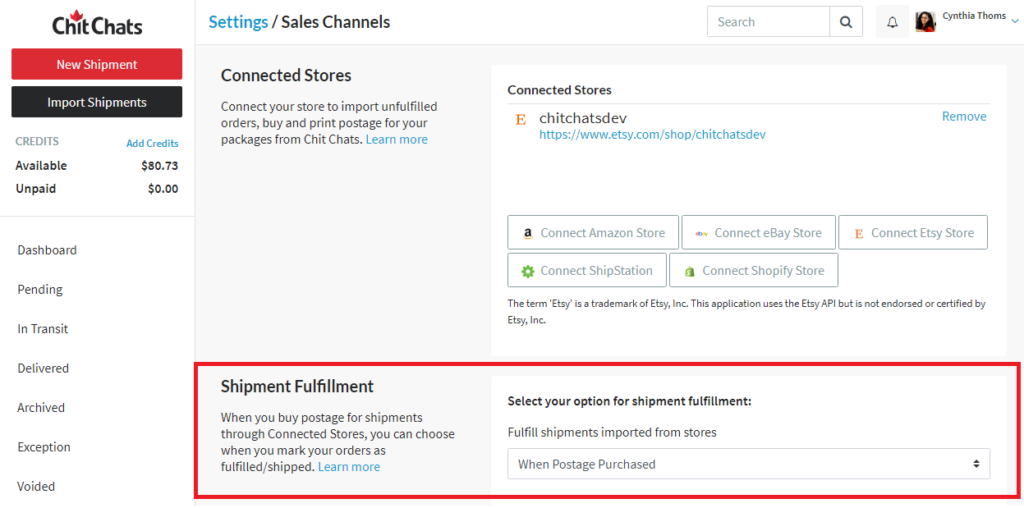The height and width of the screenshot is (508, 1024).
Task: Click the Settings breadcrumb link
Action: coord(238,22)
